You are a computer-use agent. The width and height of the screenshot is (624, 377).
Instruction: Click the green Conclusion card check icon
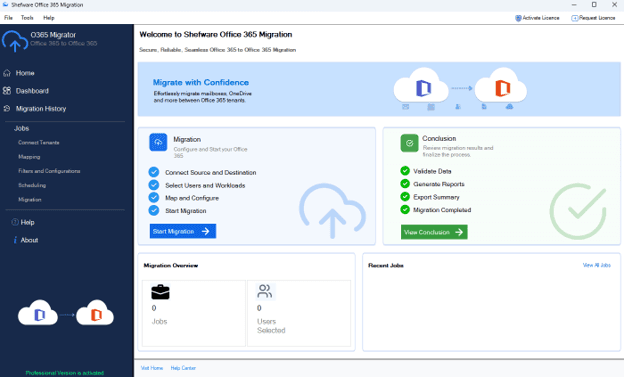tap(410, 143)
